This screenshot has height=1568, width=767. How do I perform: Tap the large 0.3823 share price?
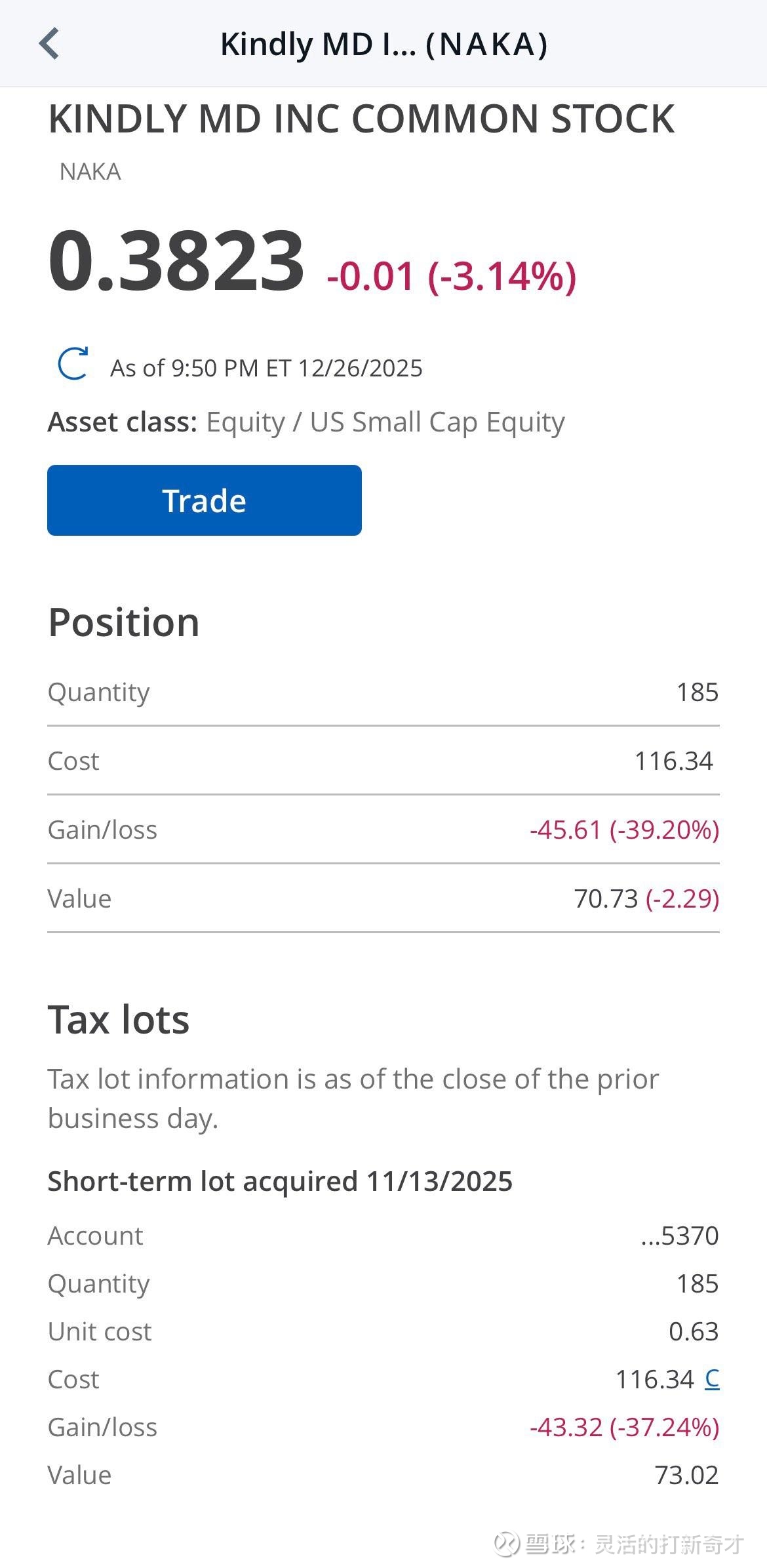176,260
